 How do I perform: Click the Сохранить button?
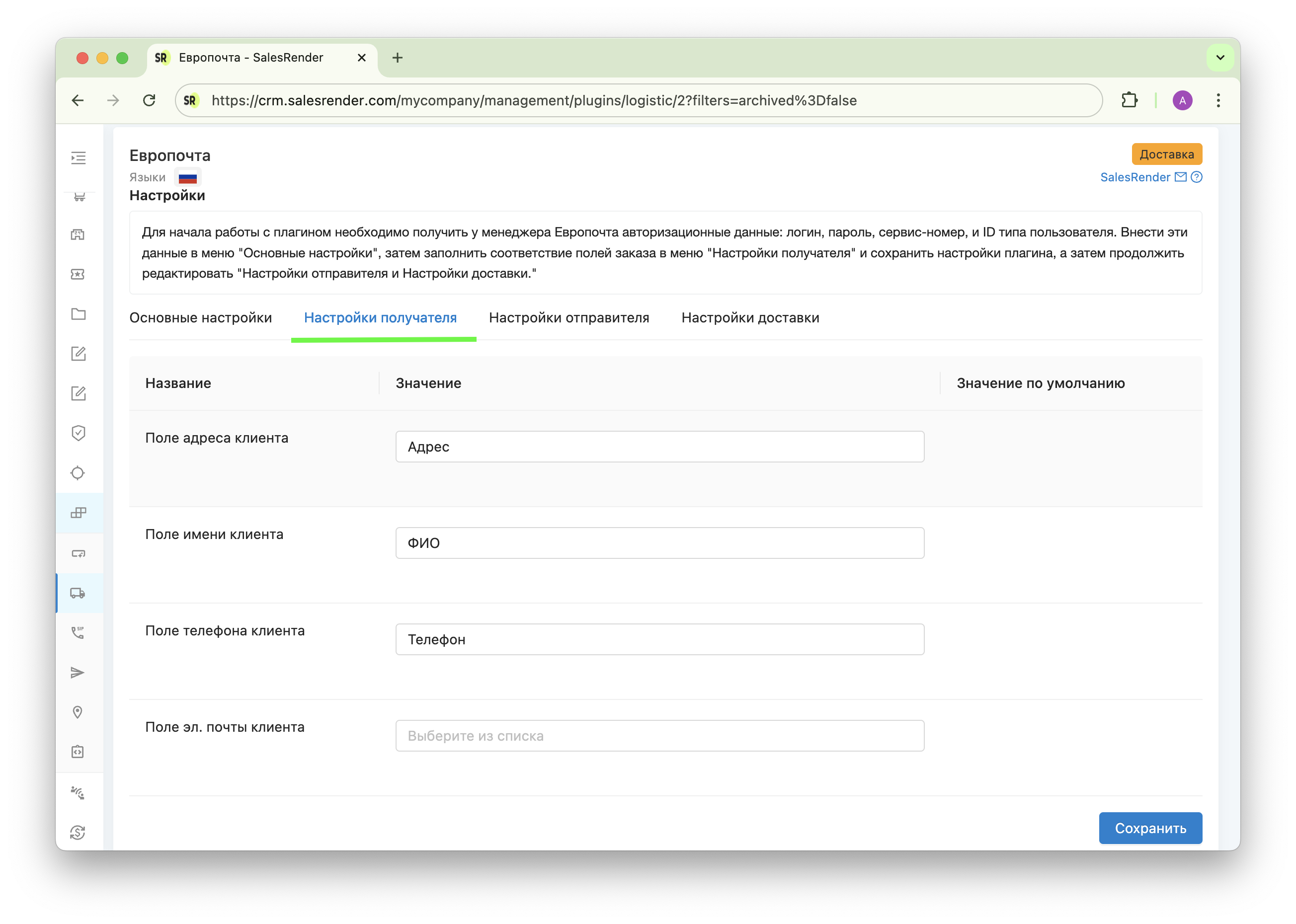[x=1150, y=828]
